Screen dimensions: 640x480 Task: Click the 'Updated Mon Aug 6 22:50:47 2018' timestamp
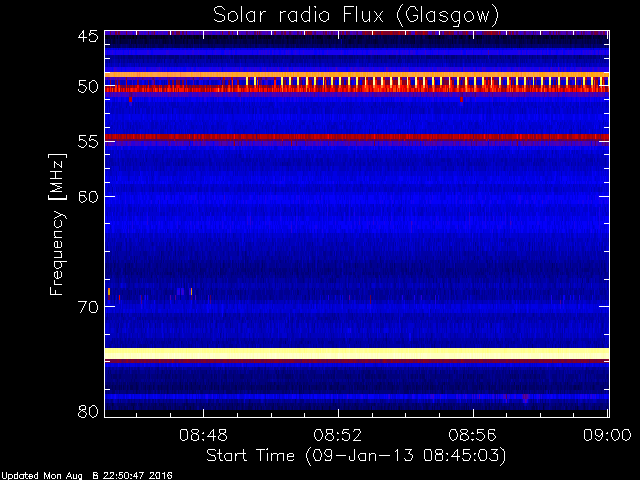coord(87,476)
